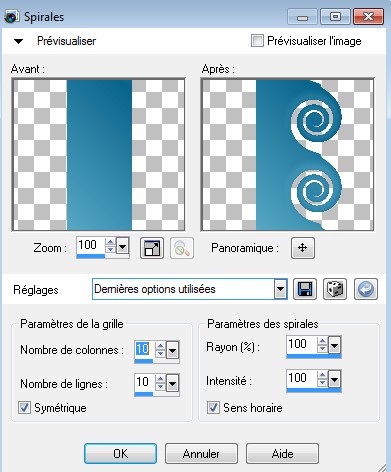Click the Aide button

[282, 453]
